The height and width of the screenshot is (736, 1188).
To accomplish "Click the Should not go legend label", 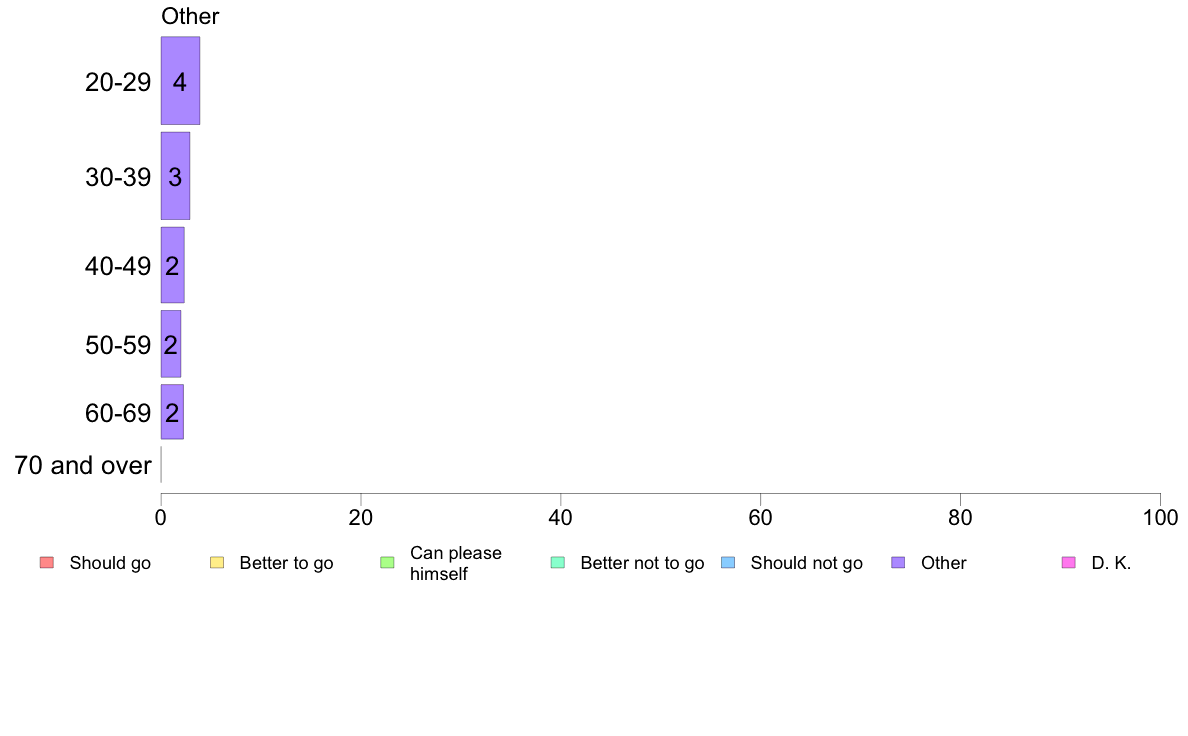I will [x=806, y=563].
